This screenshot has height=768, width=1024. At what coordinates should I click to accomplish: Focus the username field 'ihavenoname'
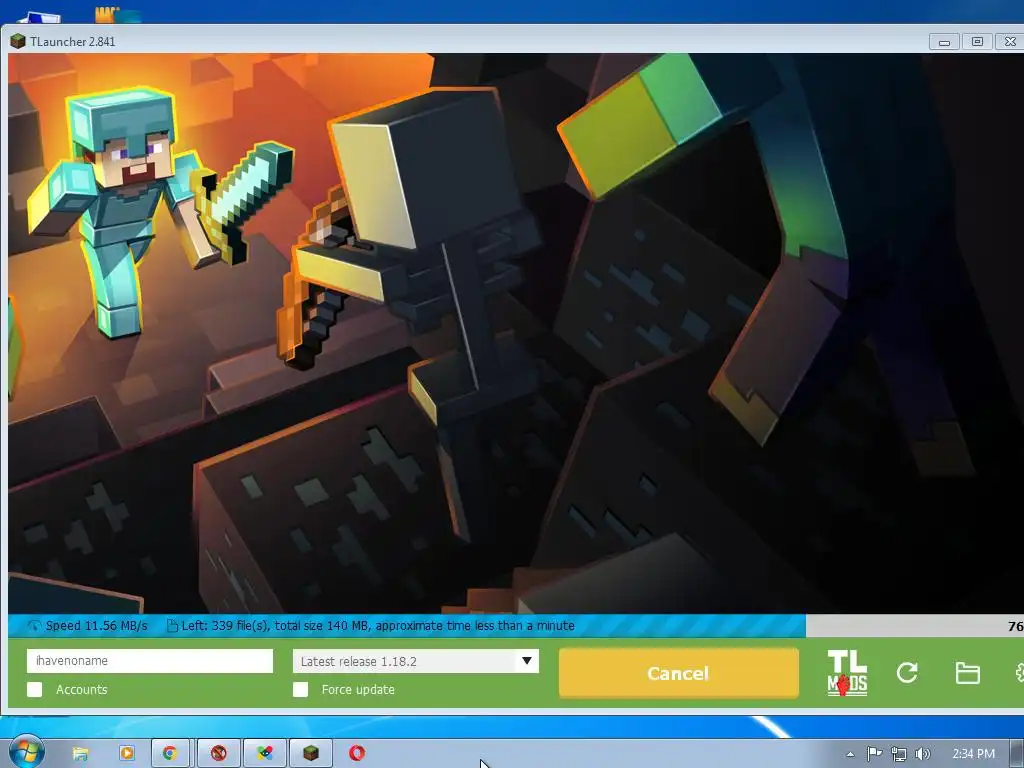click(x=150, y=661)
